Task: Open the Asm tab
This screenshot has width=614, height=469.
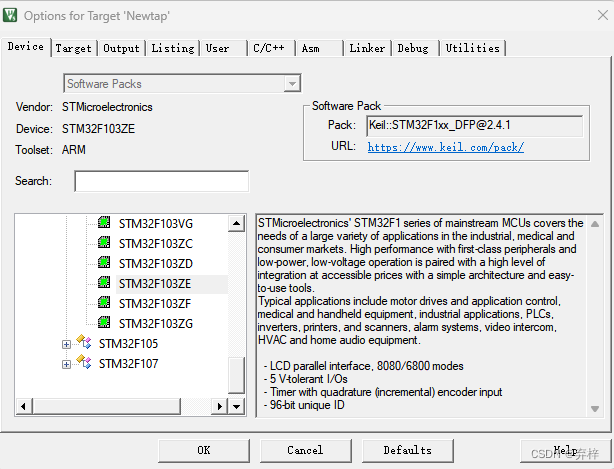Action: (320, 49)
